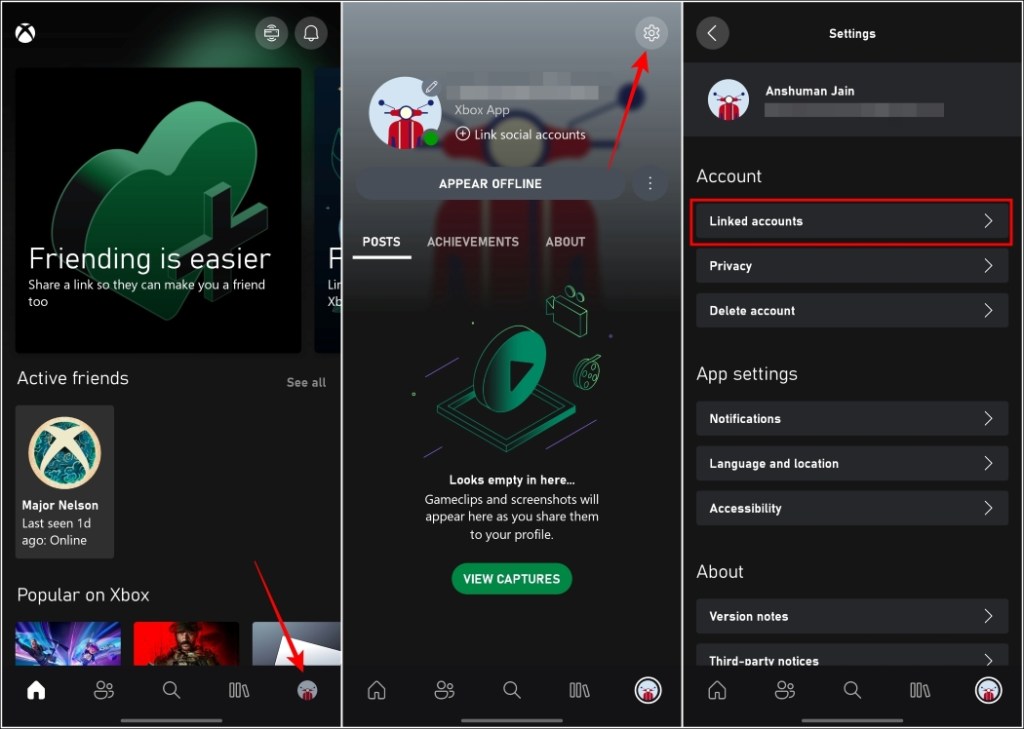
Task: Click the Notifications label text
Action: (x=745, y=419)
